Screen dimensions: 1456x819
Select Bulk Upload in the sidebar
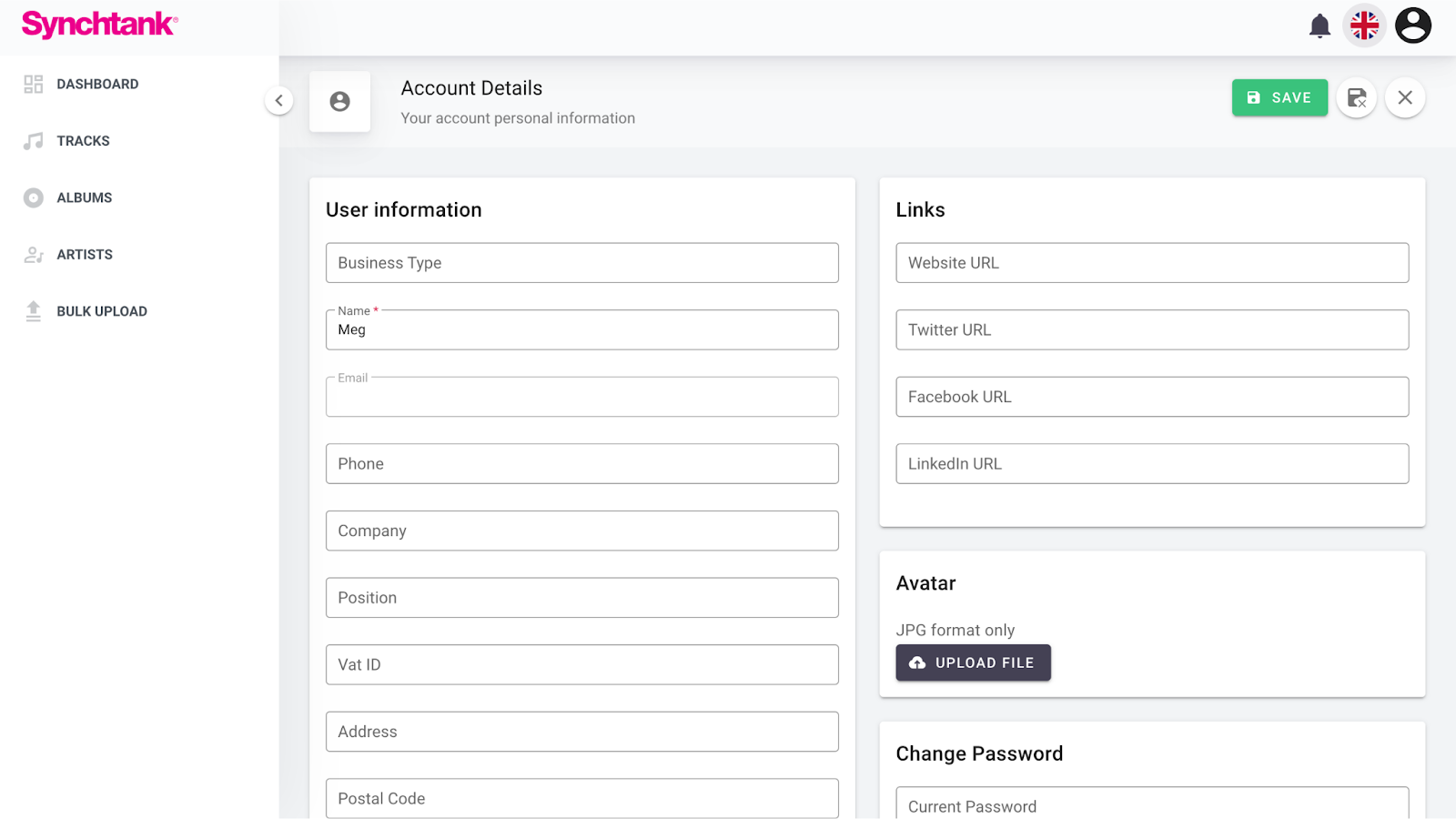101,311
